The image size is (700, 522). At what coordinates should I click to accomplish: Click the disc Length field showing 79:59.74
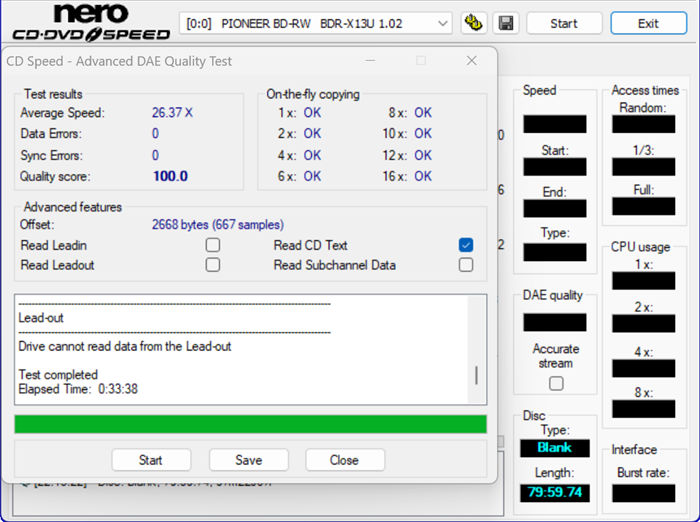[x=554, y=493]
